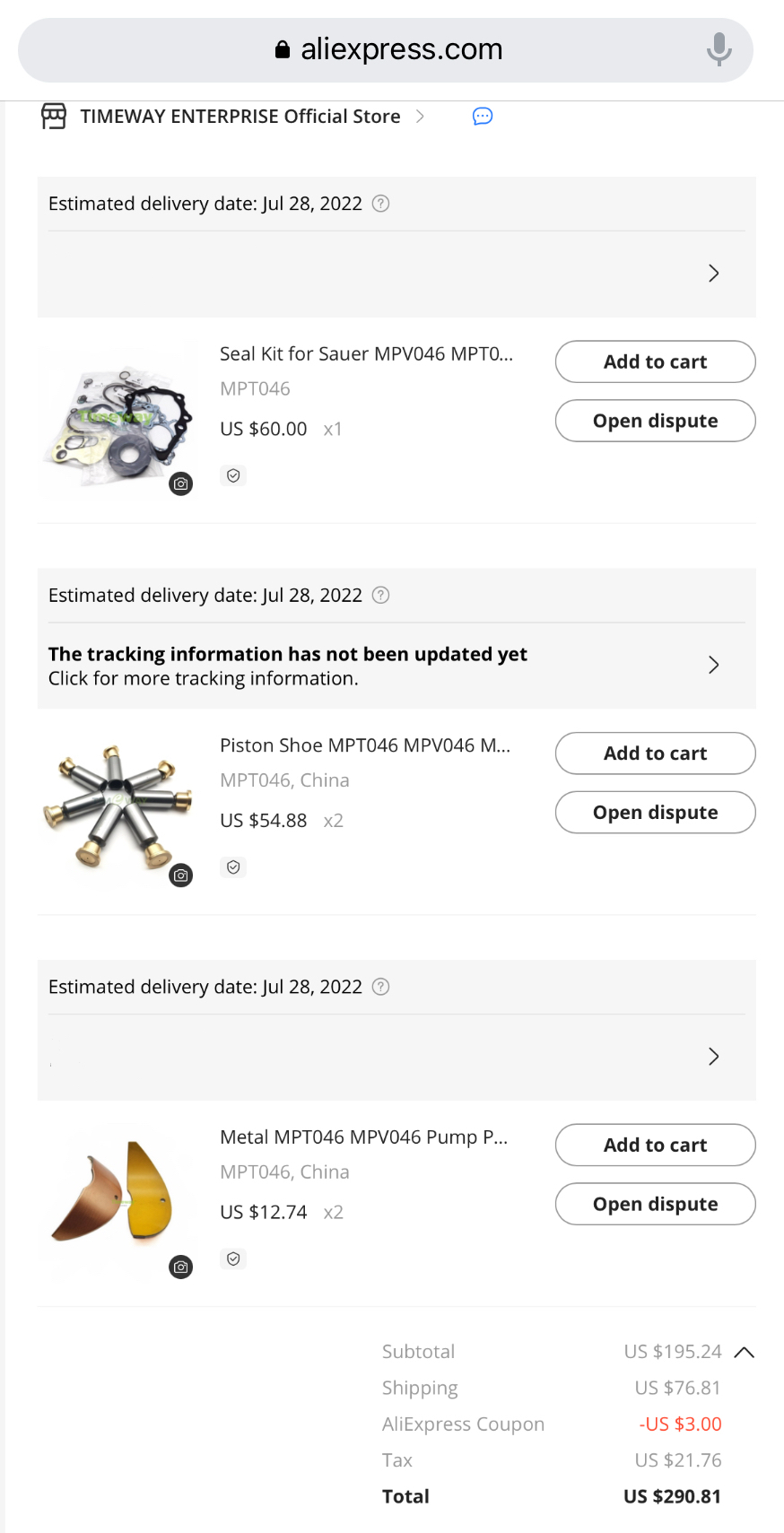Expand tracking details for Seal Kit shipment
784x1533 pixels.
point(396,274)
